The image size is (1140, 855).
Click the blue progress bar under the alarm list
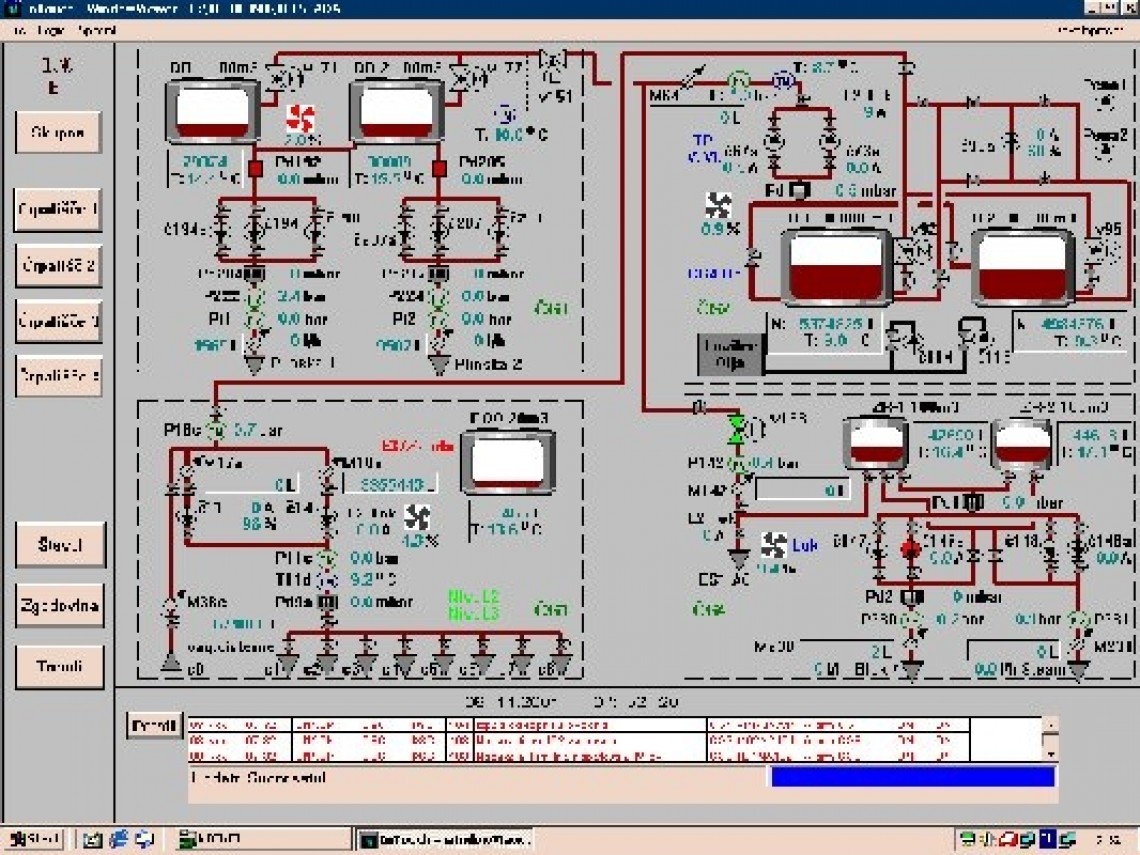pyautogui.click(x=912, y=777)
